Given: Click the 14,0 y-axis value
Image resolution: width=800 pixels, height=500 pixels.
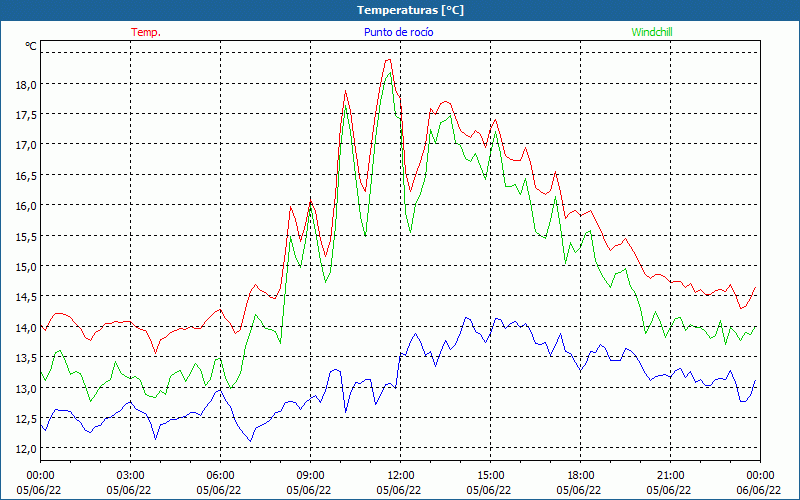Looking at the screenshot, I should 26,328.
